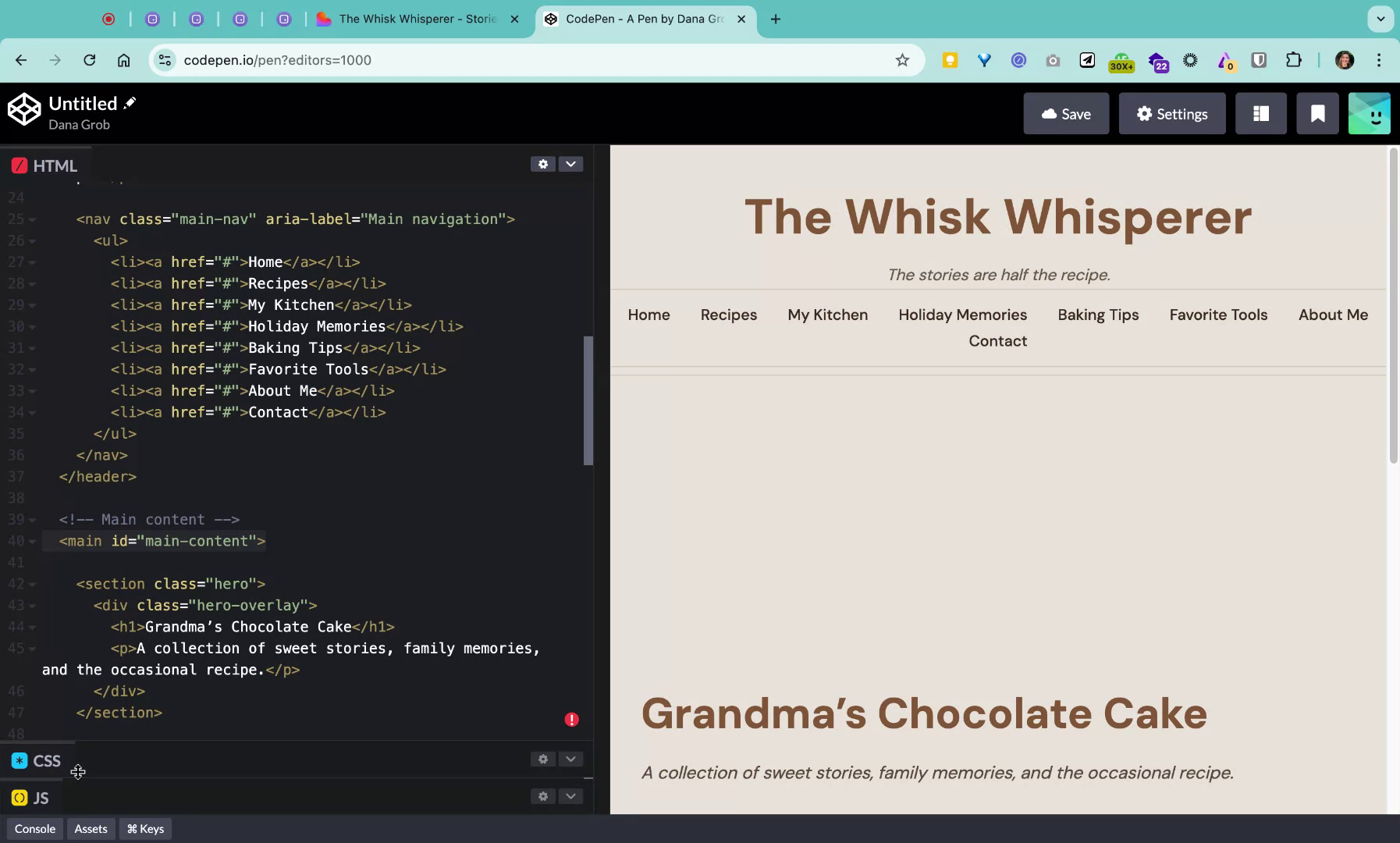Open the pen Settings dialog
Image resolution: width=1400 pixels, height=843 pixels.
[1172, 113]
